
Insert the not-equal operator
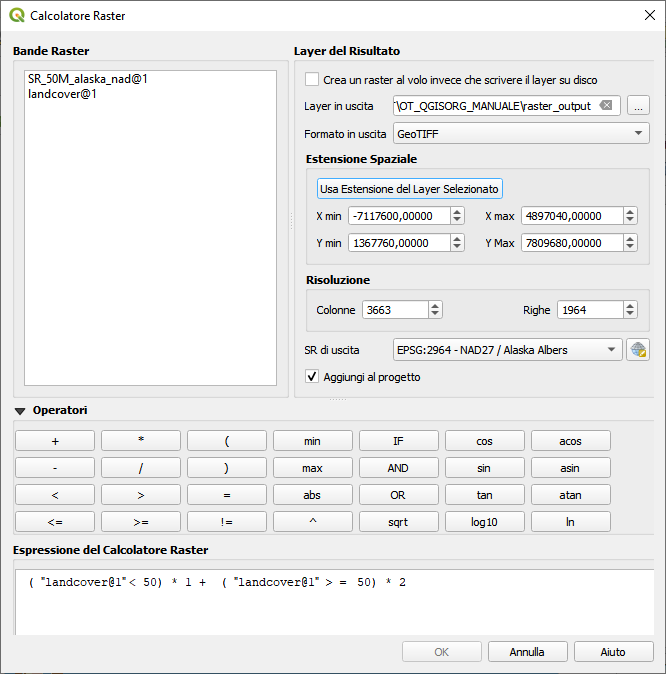point(227,522)
